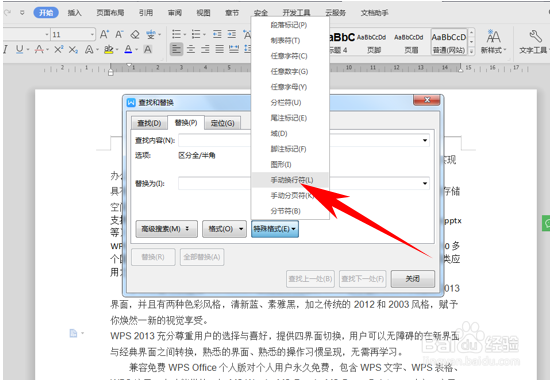This screenshot has height=380, width=550.
Task: Increase paragraph indent
Action: (x=232, y=34)
